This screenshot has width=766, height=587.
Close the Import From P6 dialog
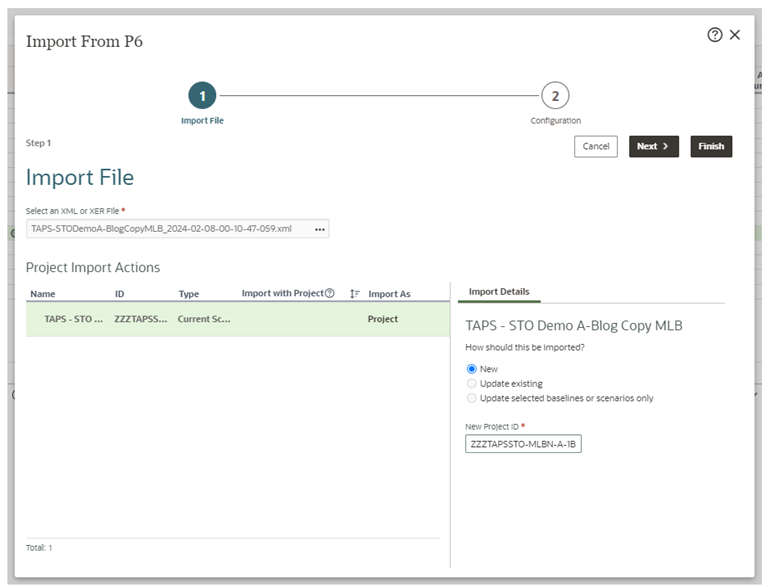(x=735, y=35)
